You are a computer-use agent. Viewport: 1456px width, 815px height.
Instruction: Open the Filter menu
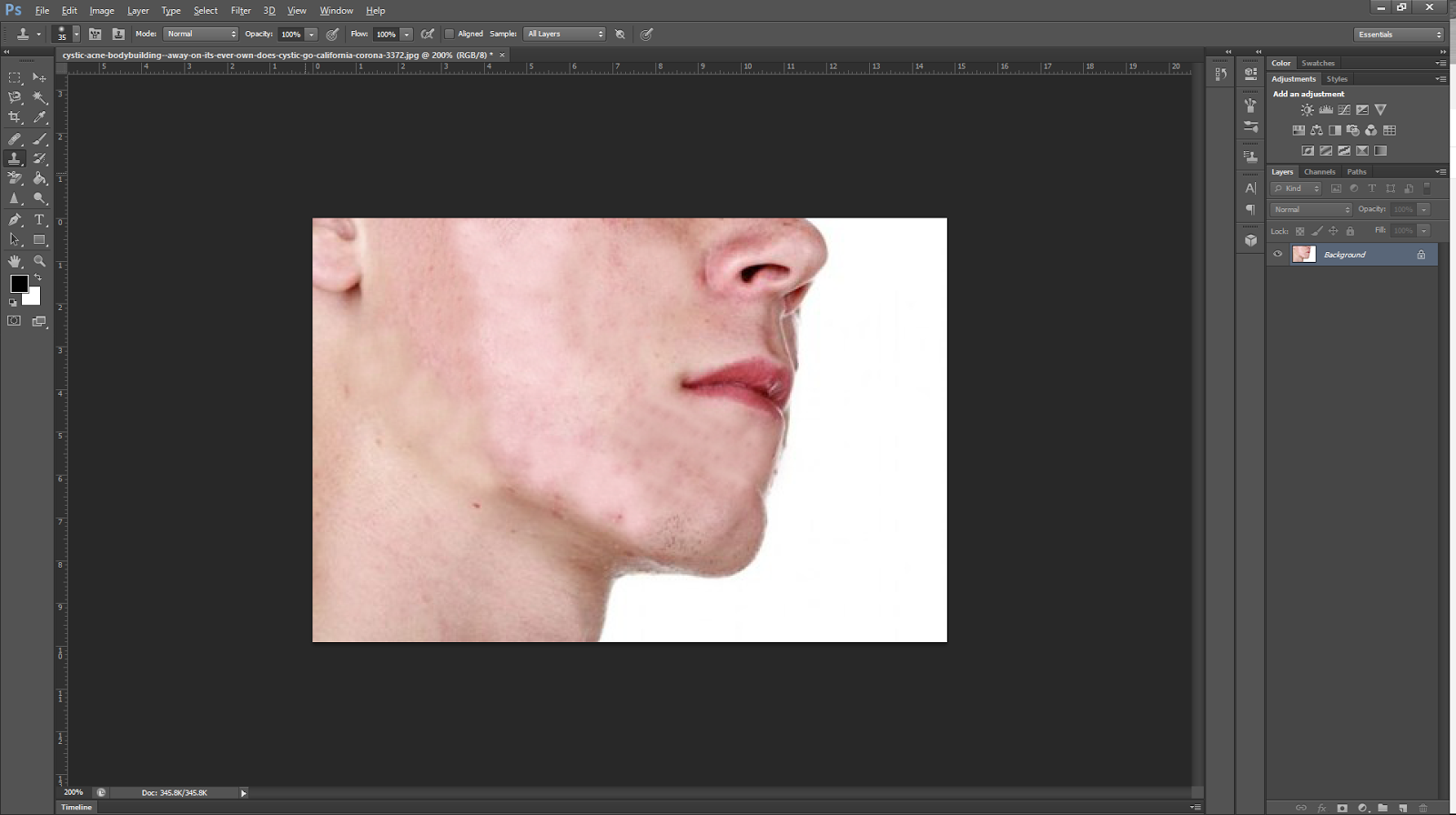point(240,11)
